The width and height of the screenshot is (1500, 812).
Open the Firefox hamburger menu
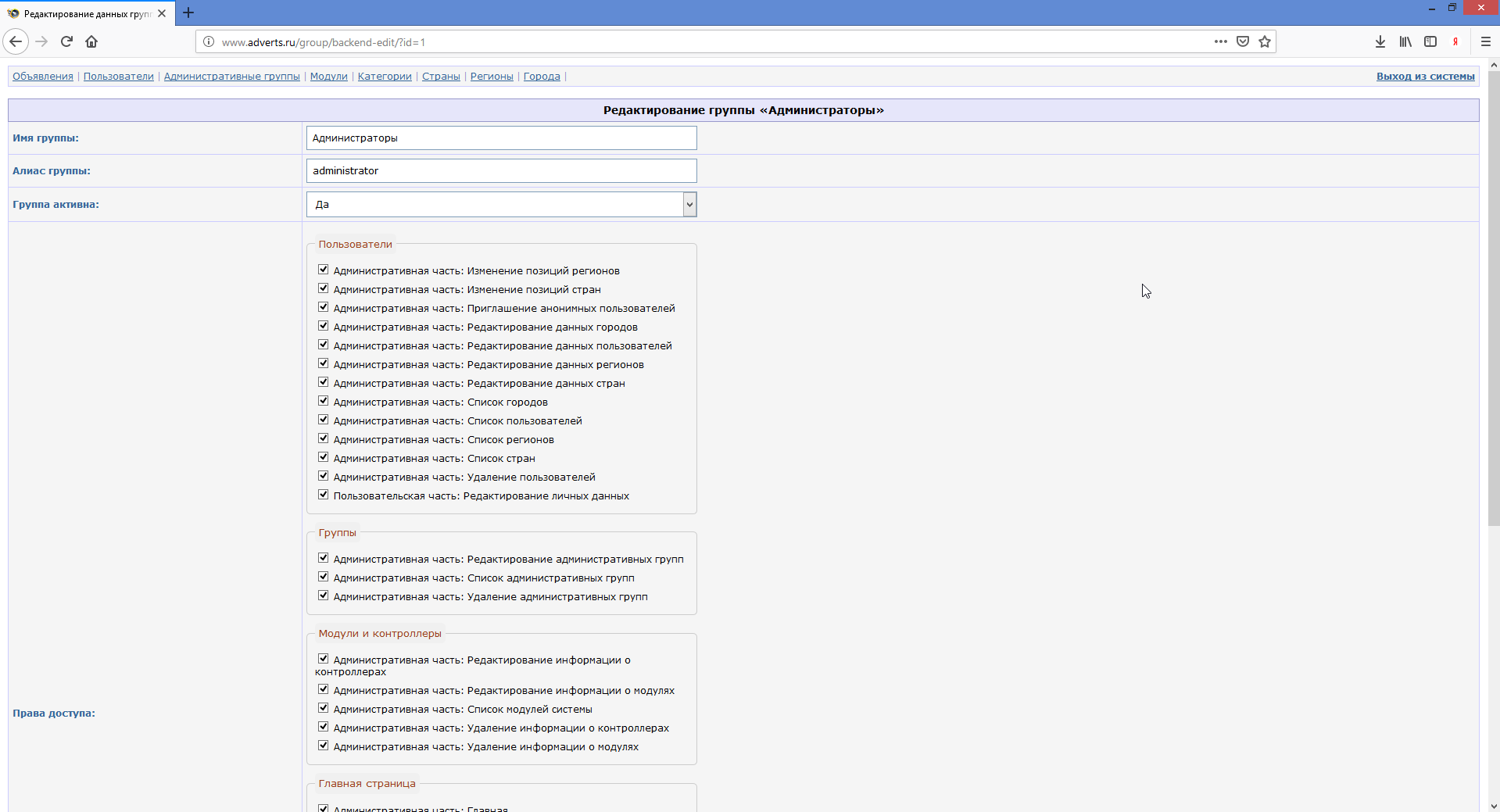pos(1486,42)
